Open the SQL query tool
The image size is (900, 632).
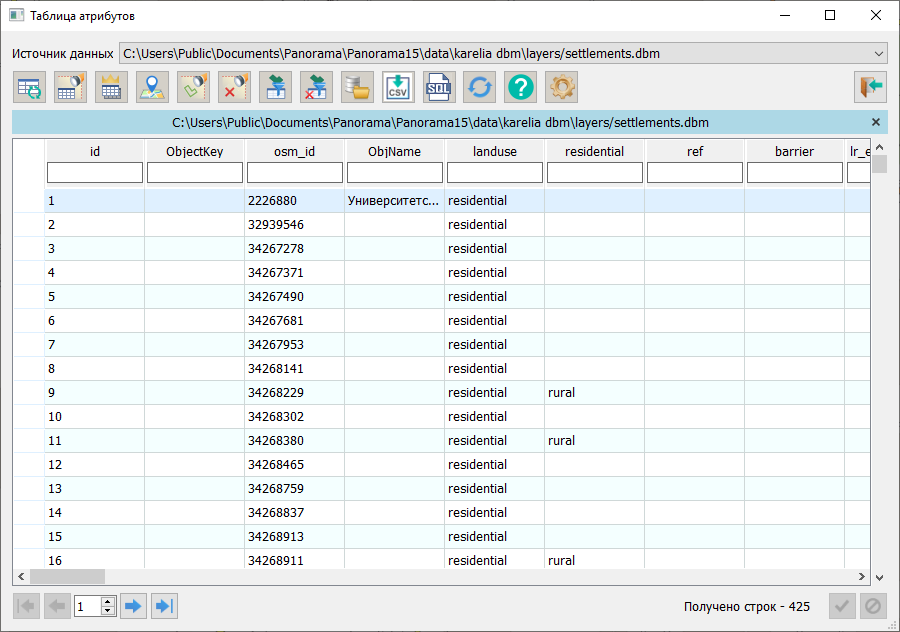[x=439, y=88]
